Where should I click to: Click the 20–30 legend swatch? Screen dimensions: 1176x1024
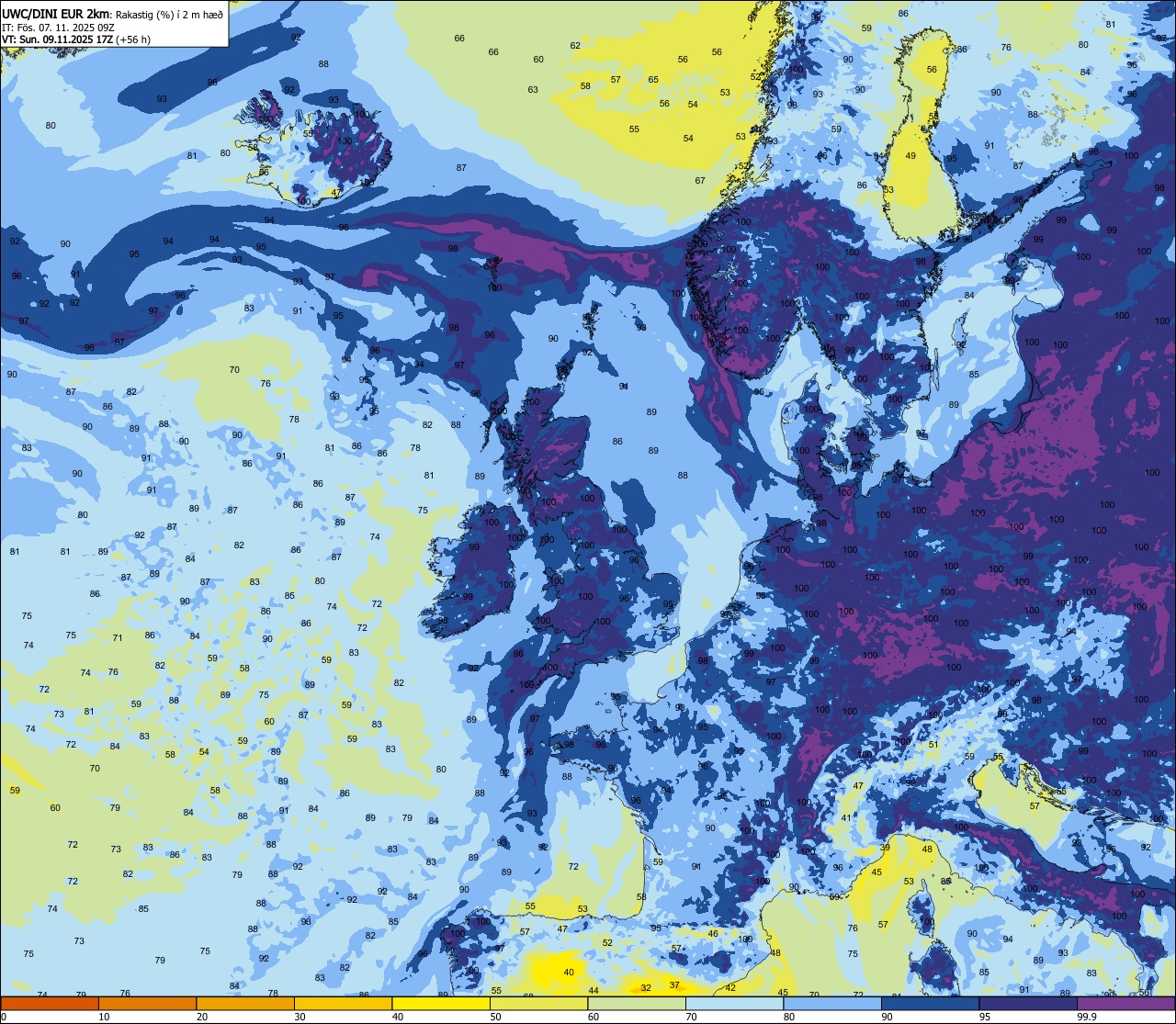click(x=245, y=1003)
